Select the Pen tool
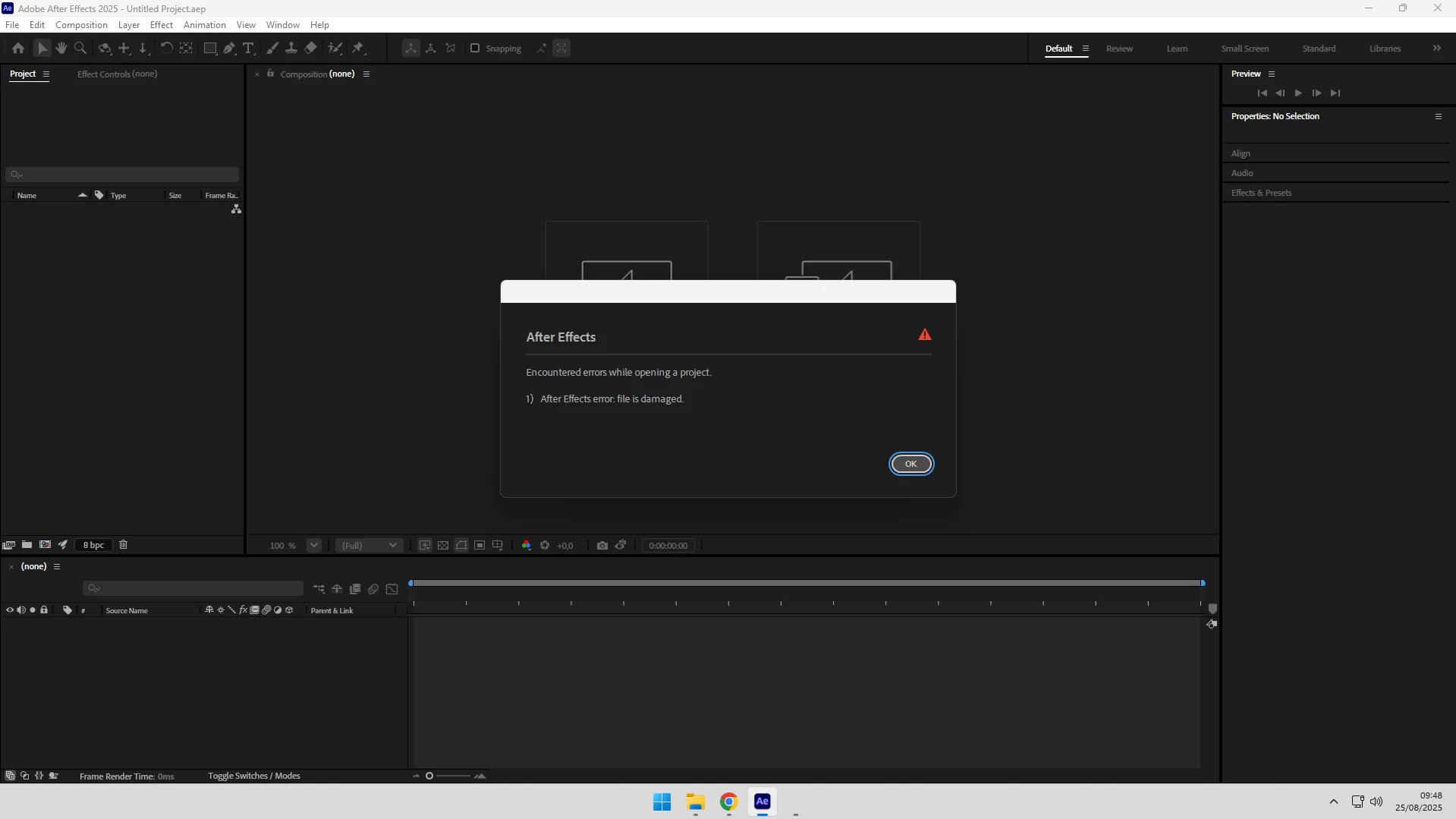This screenshot has height=819, width=1456. pos(229,48)
